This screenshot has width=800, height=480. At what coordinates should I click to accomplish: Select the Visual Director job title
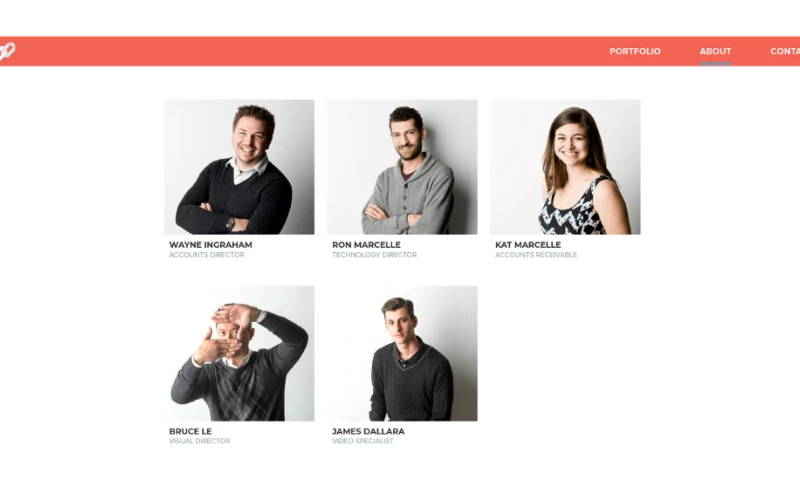click(x=199, y=441)
